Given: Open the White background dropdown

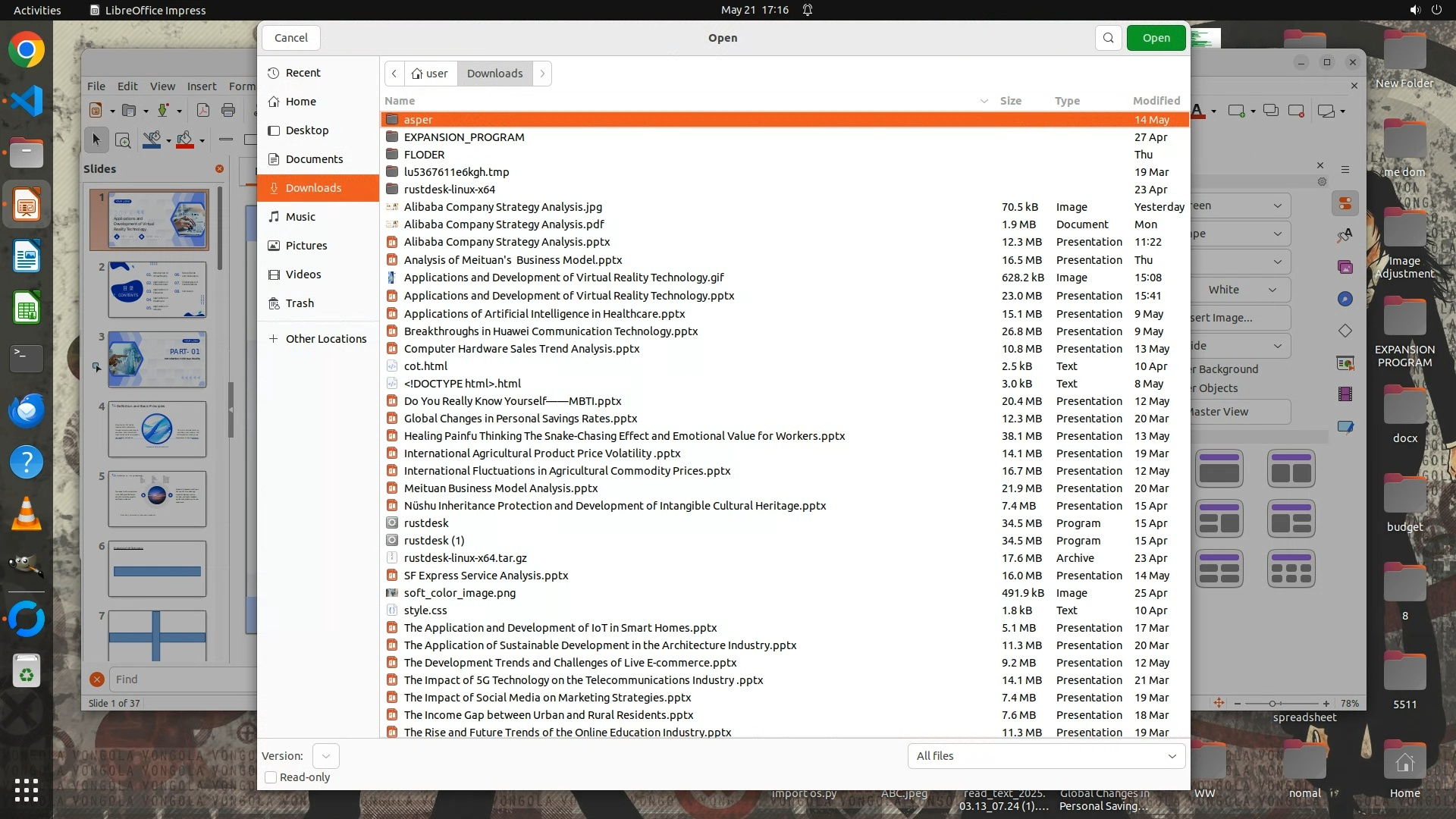Looking at the screenshot, I should click(x=1241, y=290).
